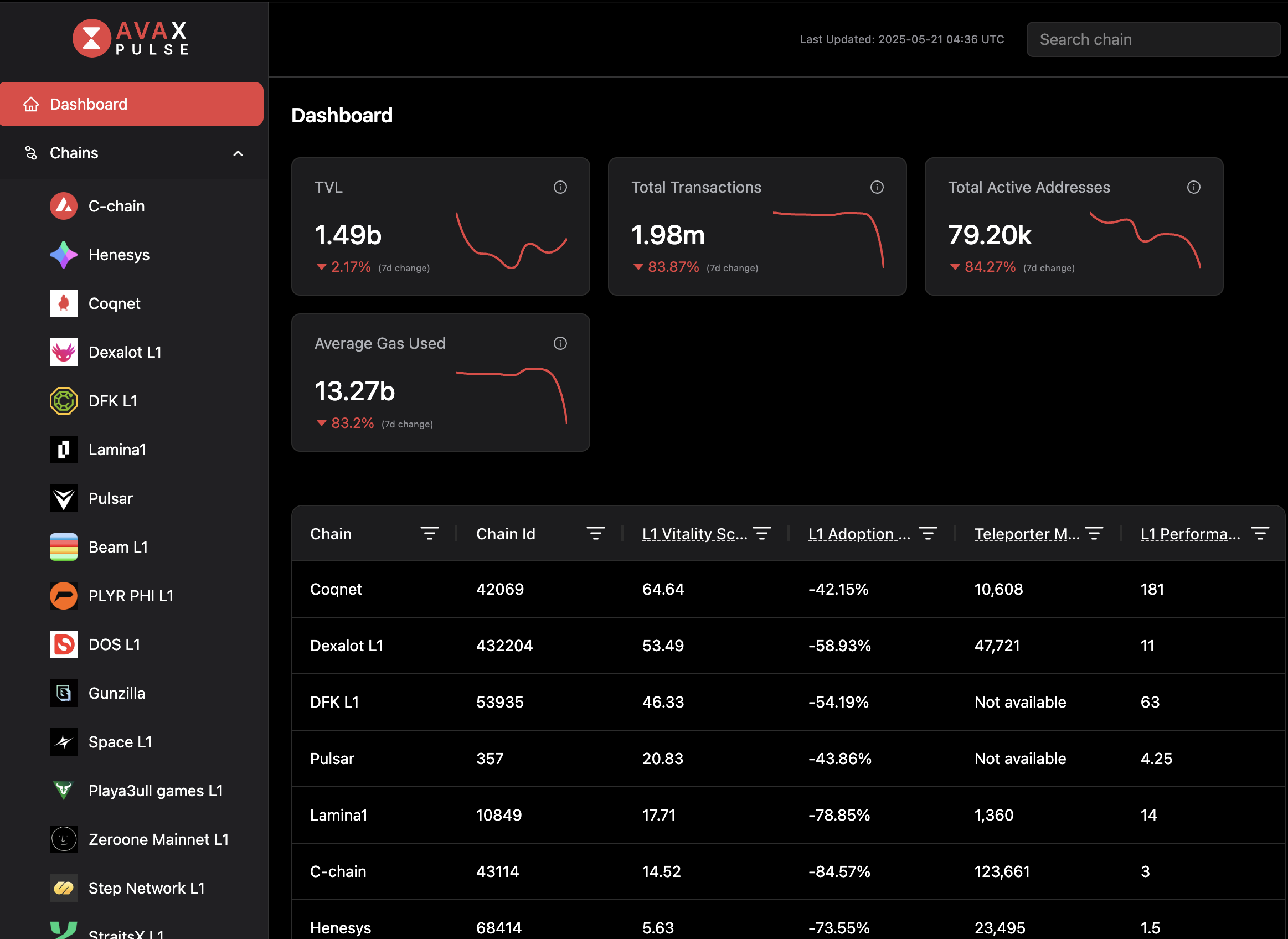Show info for Total Active Addresses
This screenshot has width=1288, height=939.
[1194, 187]
